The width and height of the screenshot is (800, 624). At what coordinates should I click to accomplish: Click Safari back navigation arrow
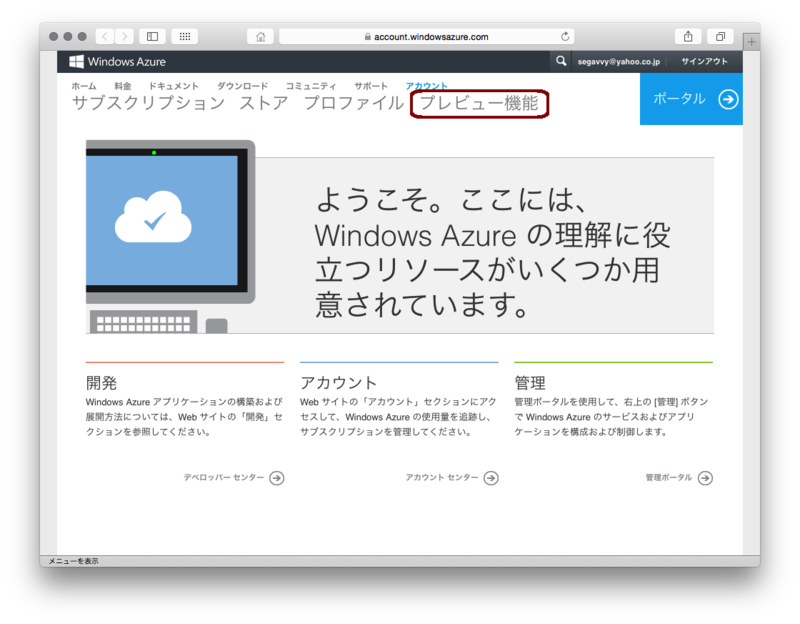105,36
